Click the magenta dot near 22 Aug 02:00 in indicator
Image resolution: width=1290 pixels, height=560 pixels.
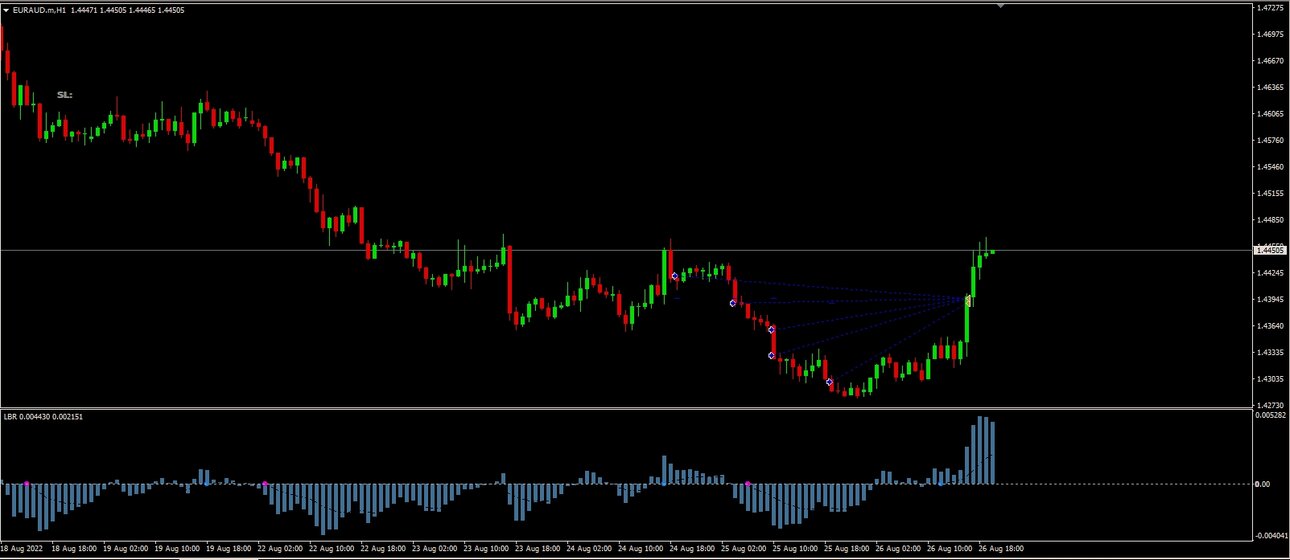click(264, 484)
